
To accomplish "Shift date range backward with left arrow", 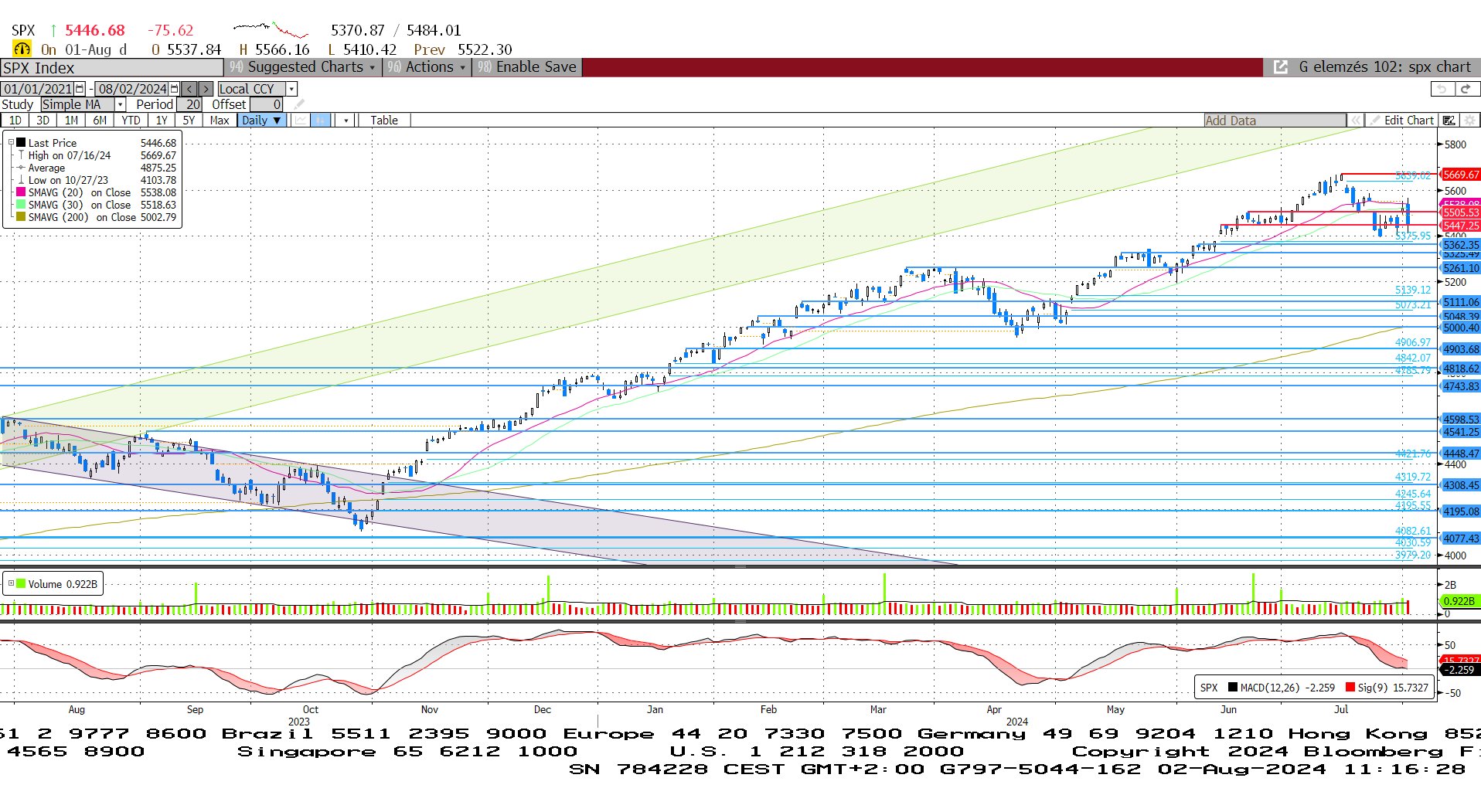I will point(189,89).
